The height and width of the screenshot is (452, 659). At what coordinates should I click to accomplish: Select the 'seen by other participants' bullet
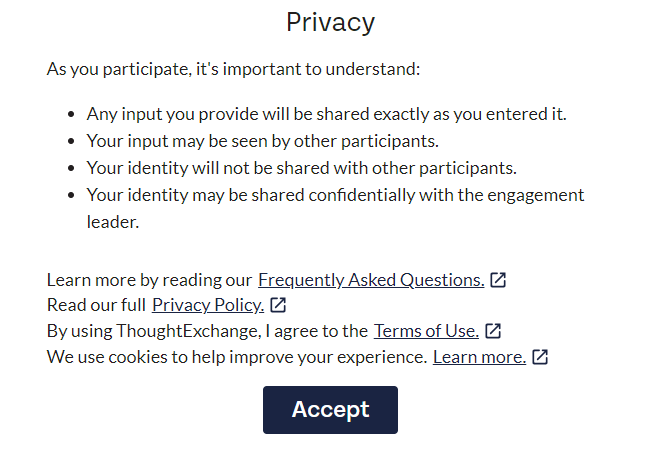pos(263,141)
